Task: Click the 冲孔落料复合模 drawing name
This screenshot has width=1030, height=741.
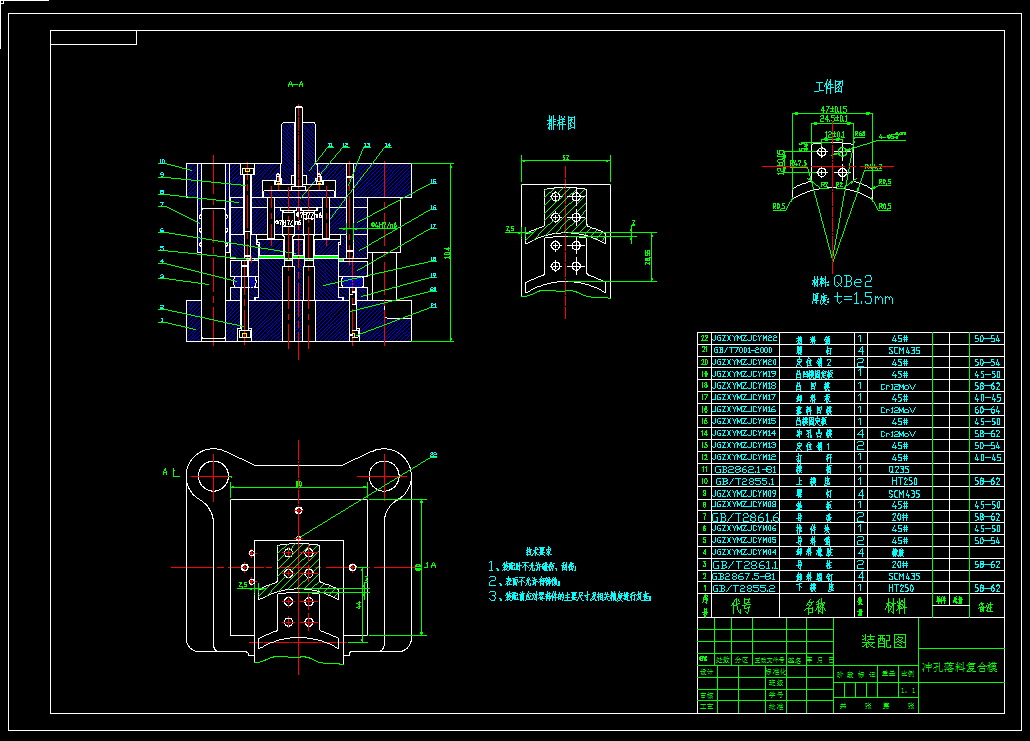Action: point(960,667)
